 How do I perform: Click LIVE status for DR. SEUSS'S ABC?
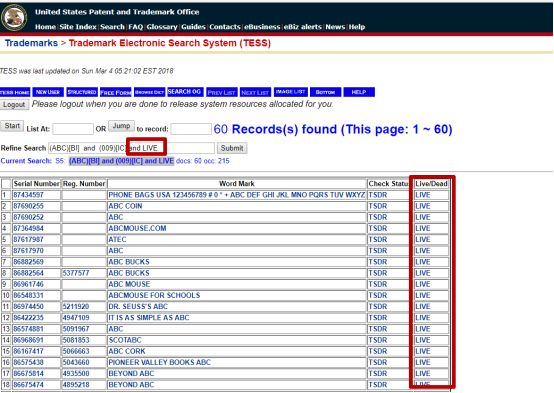(x=423, y=306)
